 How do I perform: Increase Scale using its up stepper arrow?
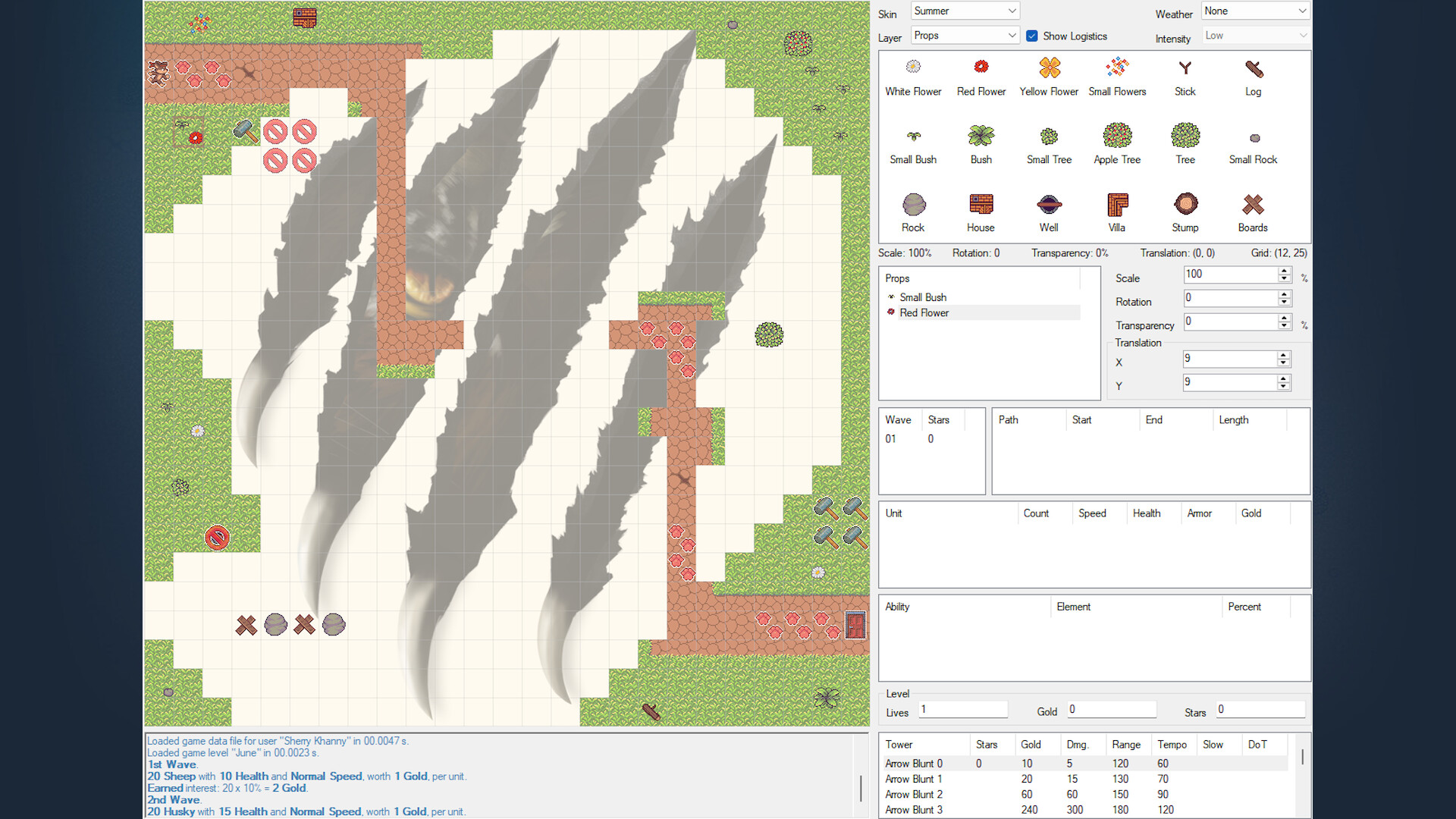(x=1284, y=271)
